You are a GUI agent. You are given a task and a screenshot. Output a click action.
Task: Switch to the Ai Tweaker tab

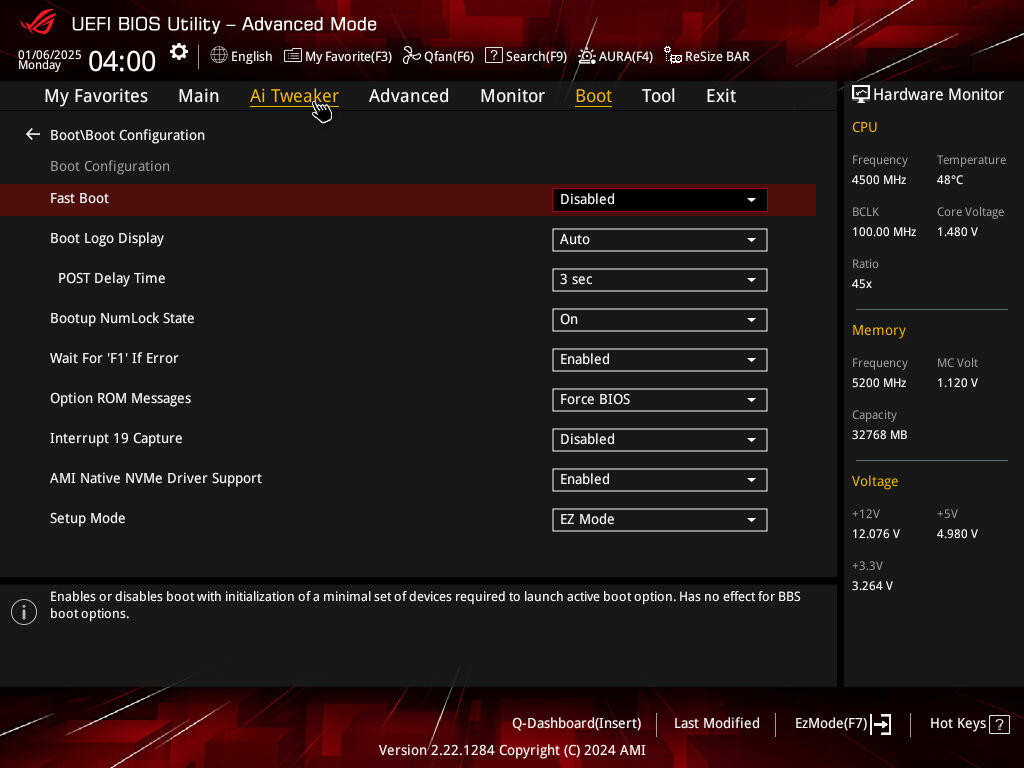(x=294, y=96)
